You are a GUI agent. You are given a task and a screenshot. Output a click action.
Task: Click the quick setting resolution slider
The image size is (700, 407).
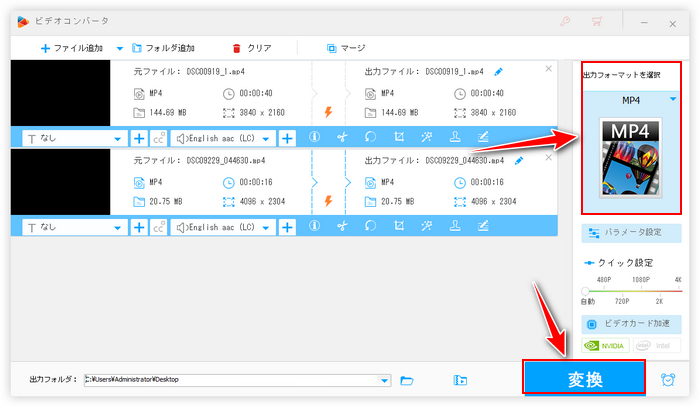[631, 291]
